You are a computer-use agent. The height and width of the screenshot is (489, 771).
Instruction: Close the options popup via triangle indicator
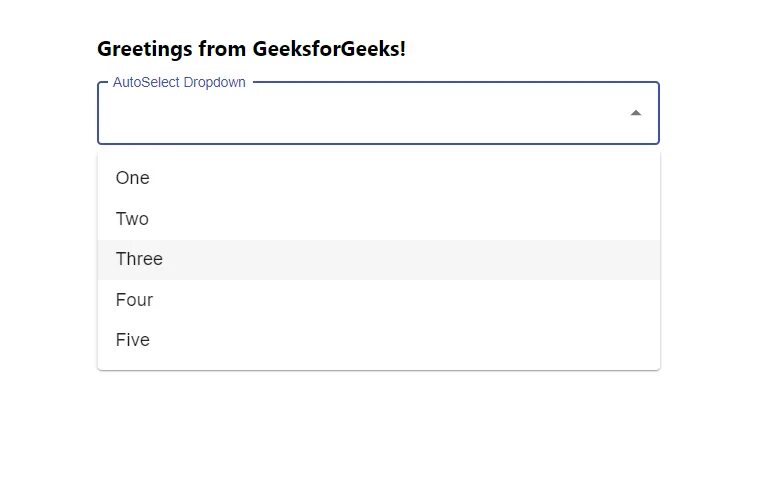[x=635, y=113]
